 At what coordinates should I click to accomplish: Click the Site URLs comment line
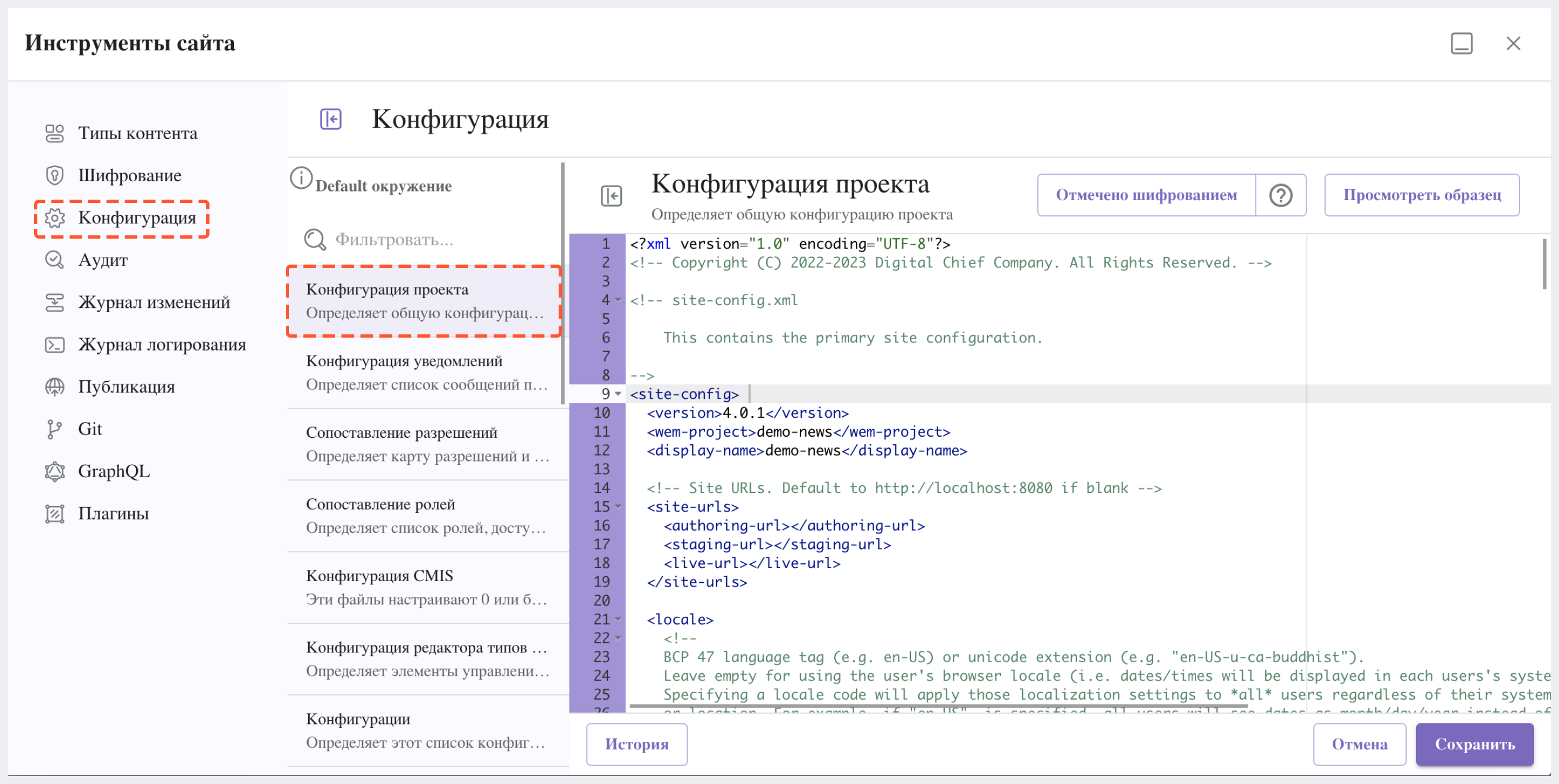click(904, 488)
